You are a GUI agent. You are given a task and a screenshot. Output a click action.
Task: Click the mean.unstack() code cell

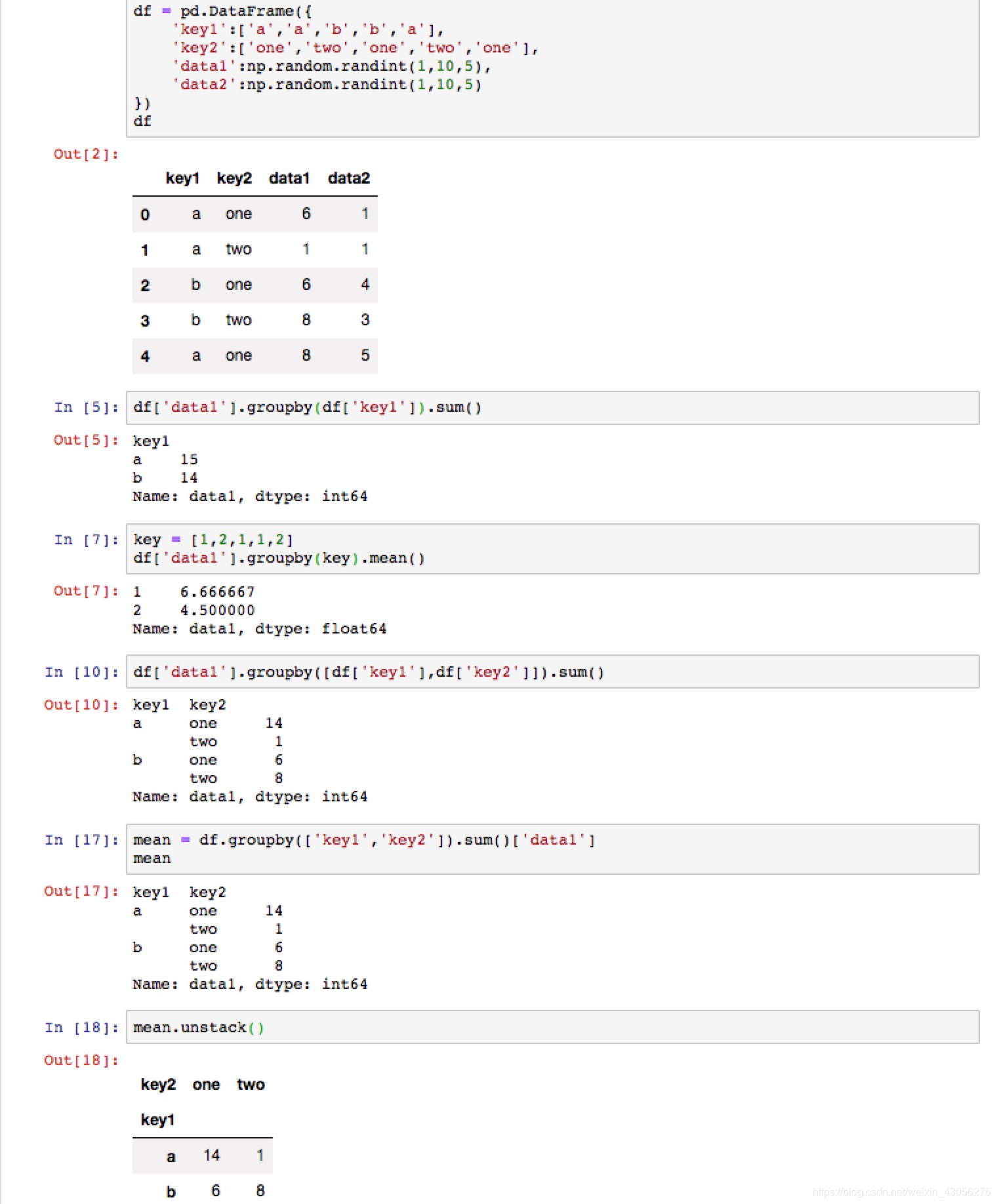552,1028
